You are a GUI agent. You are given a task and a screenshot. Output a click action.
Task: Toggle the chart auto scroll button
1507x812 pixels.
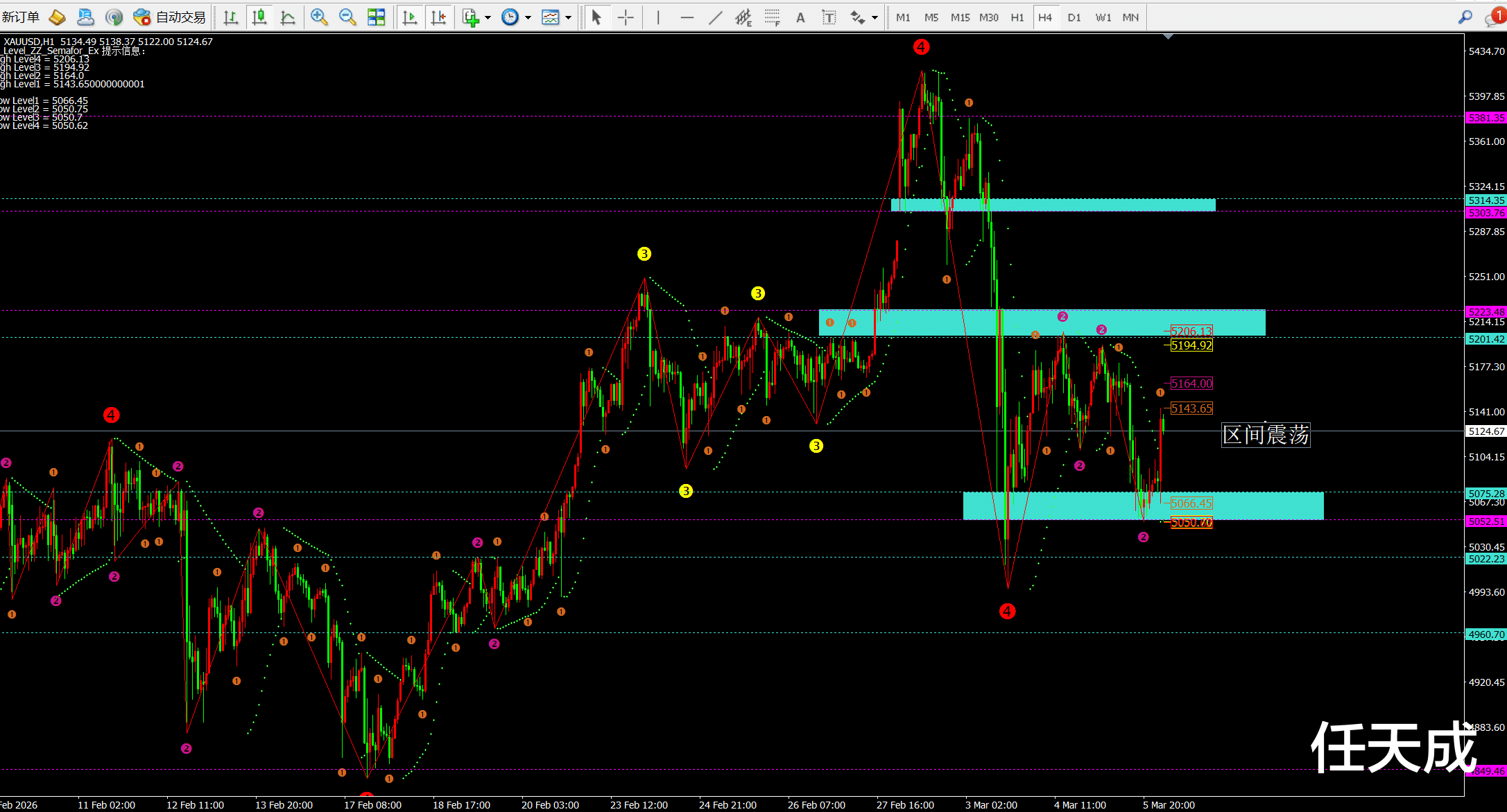pyautogui.click(x=410, y=17)
